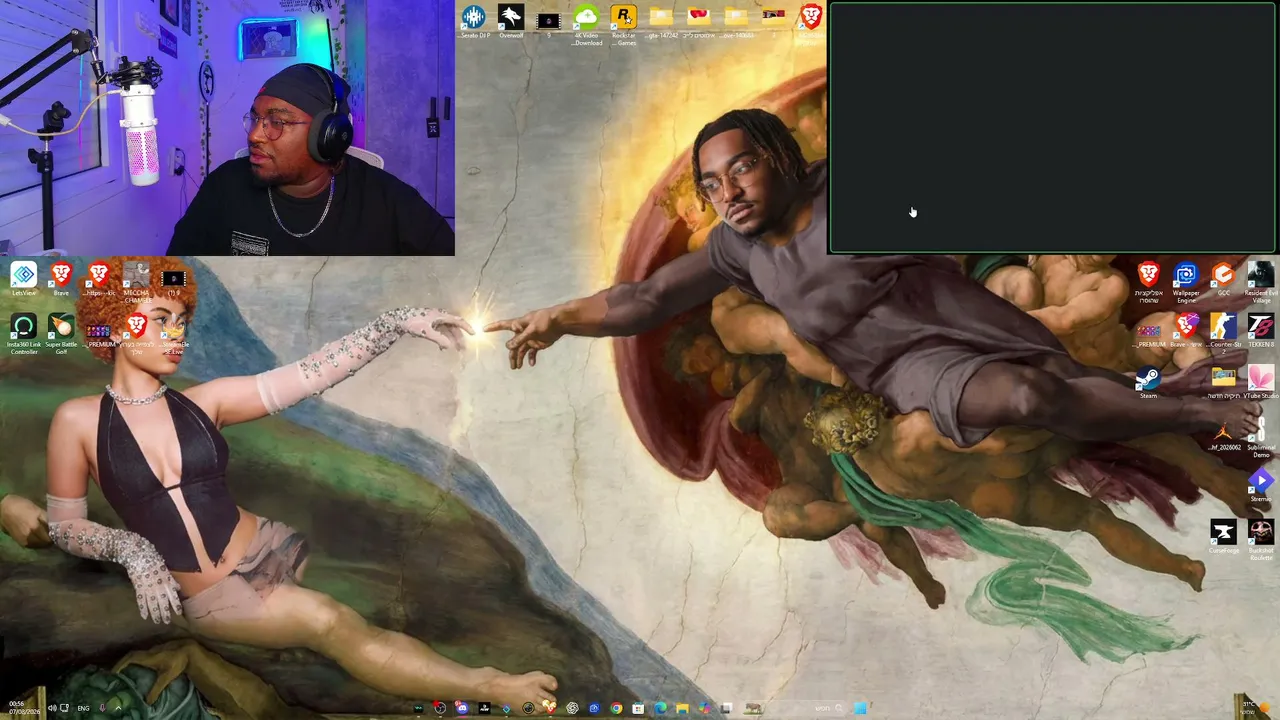The height and width of the screenshot is (720, 1280).
Task: Launch Counter-Strike 2 from the desktop
Action: (x=1223, y=335)
